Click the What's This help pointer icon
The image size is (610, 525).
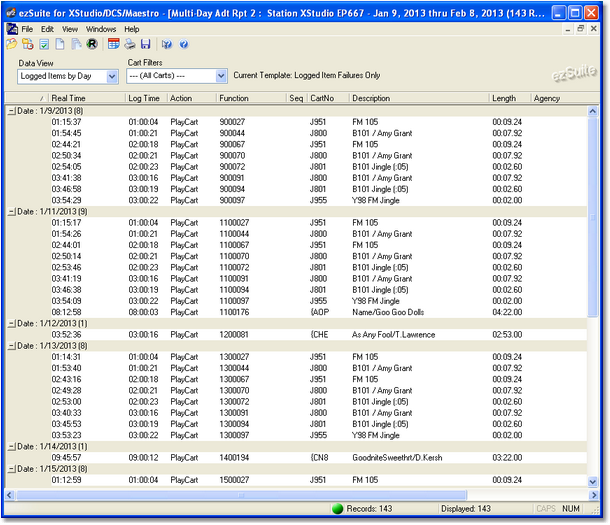click(167, 44)
